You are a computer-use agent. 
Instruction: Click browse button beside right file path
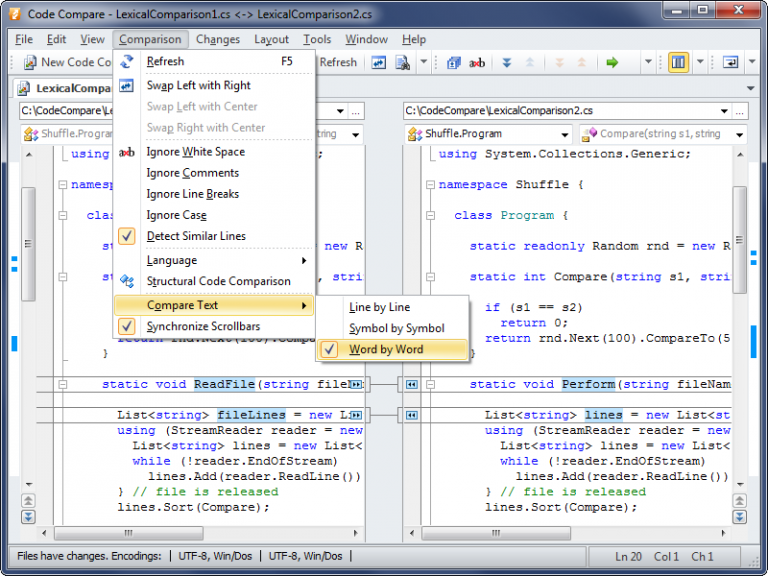point(738,110)
